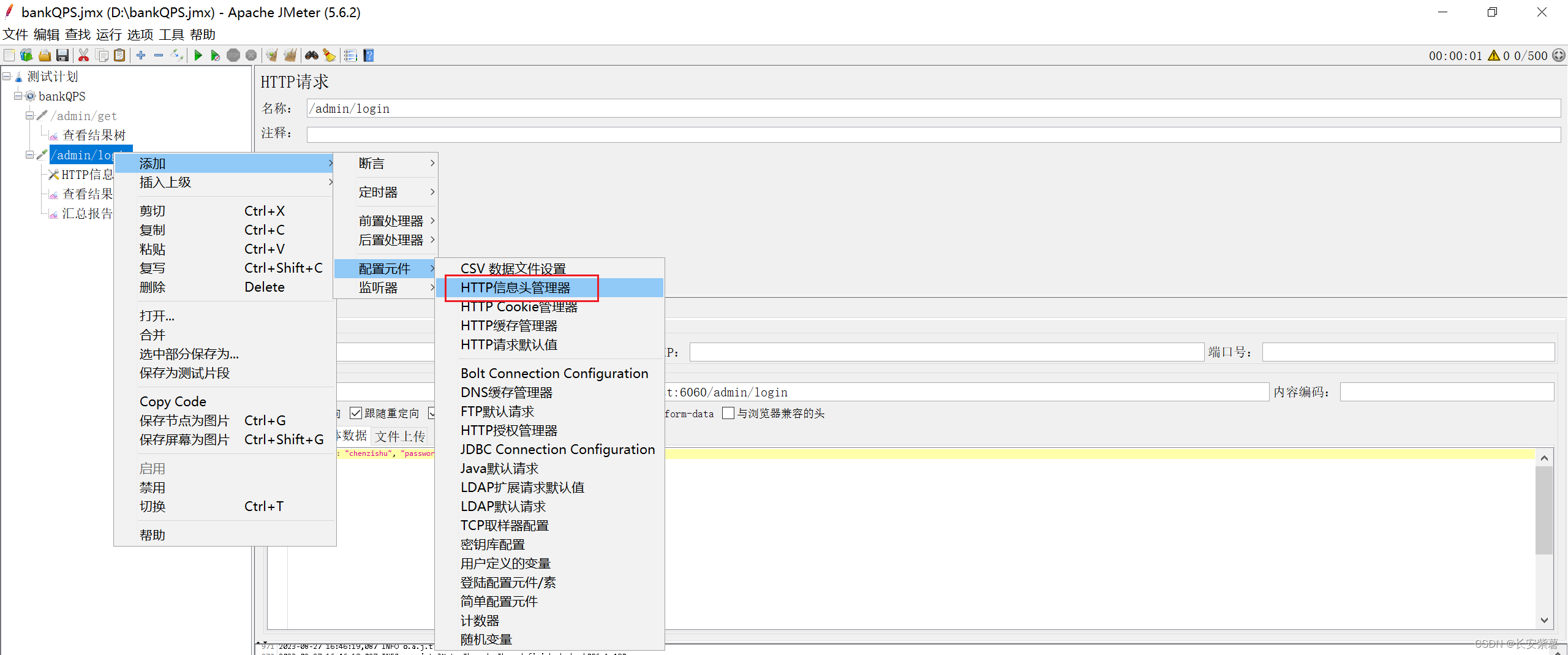Screen dimensions: 1568x655
Task: Click the 端口号 input field
Action: click(x=1408, y=352)
